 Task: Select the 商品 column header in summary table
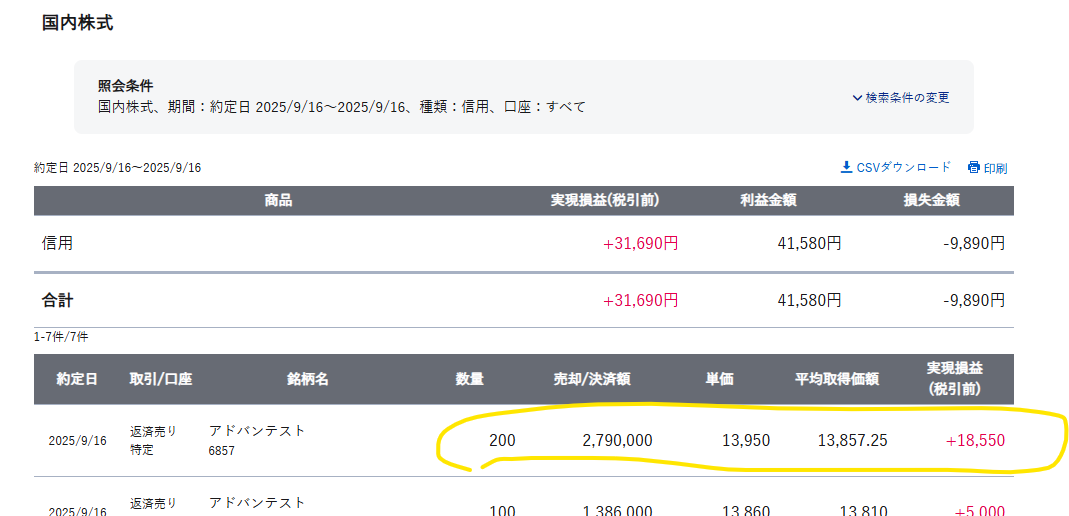[278, 200]
